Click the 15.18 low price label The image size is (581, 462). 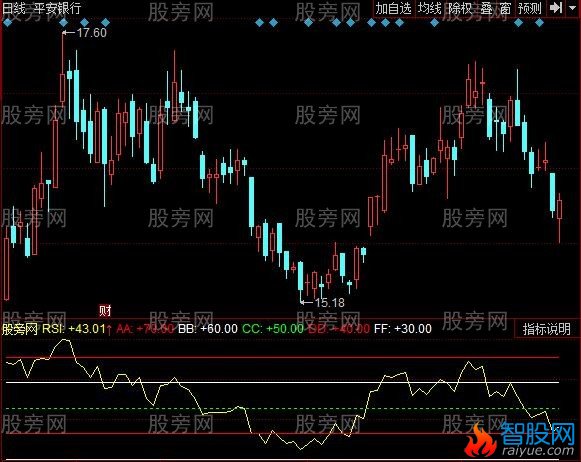[x=329, y=303]
